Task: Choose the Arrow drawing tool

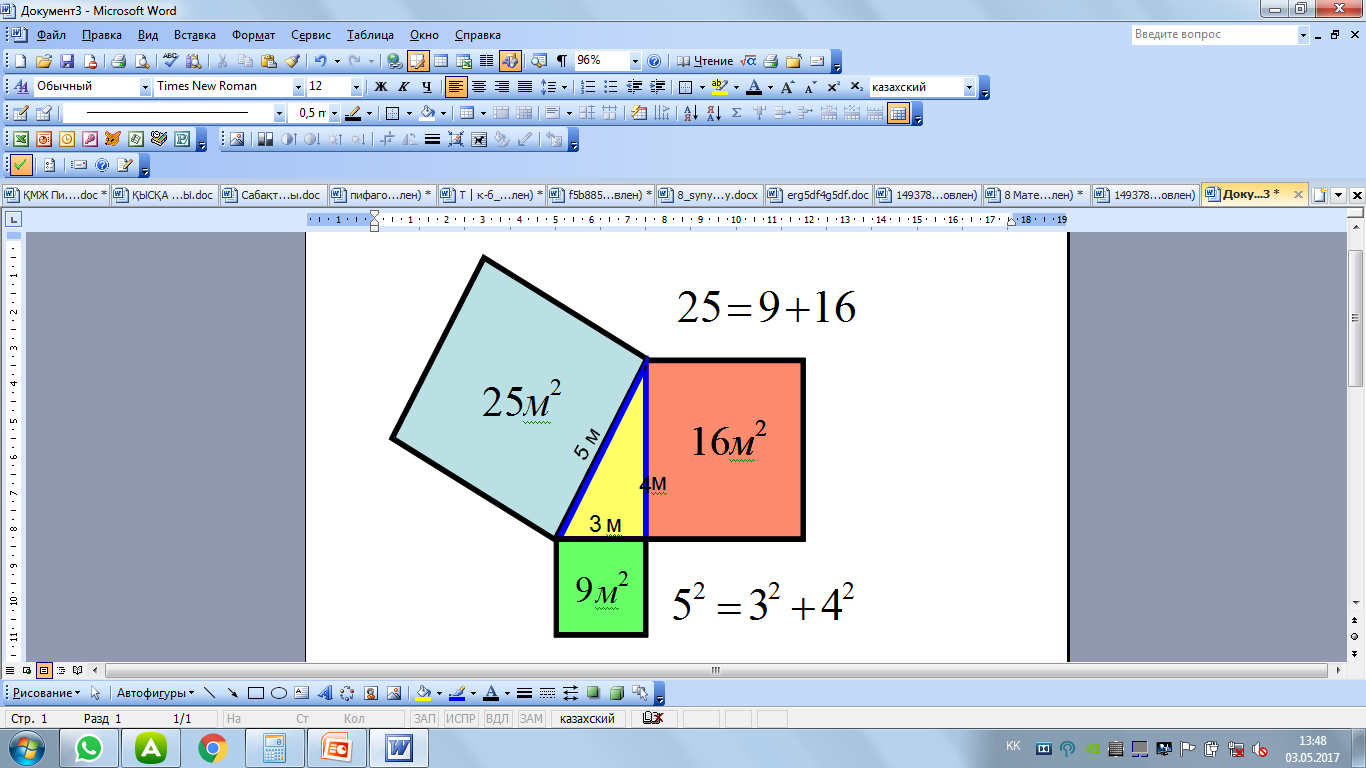Action: tap(232, 692)
